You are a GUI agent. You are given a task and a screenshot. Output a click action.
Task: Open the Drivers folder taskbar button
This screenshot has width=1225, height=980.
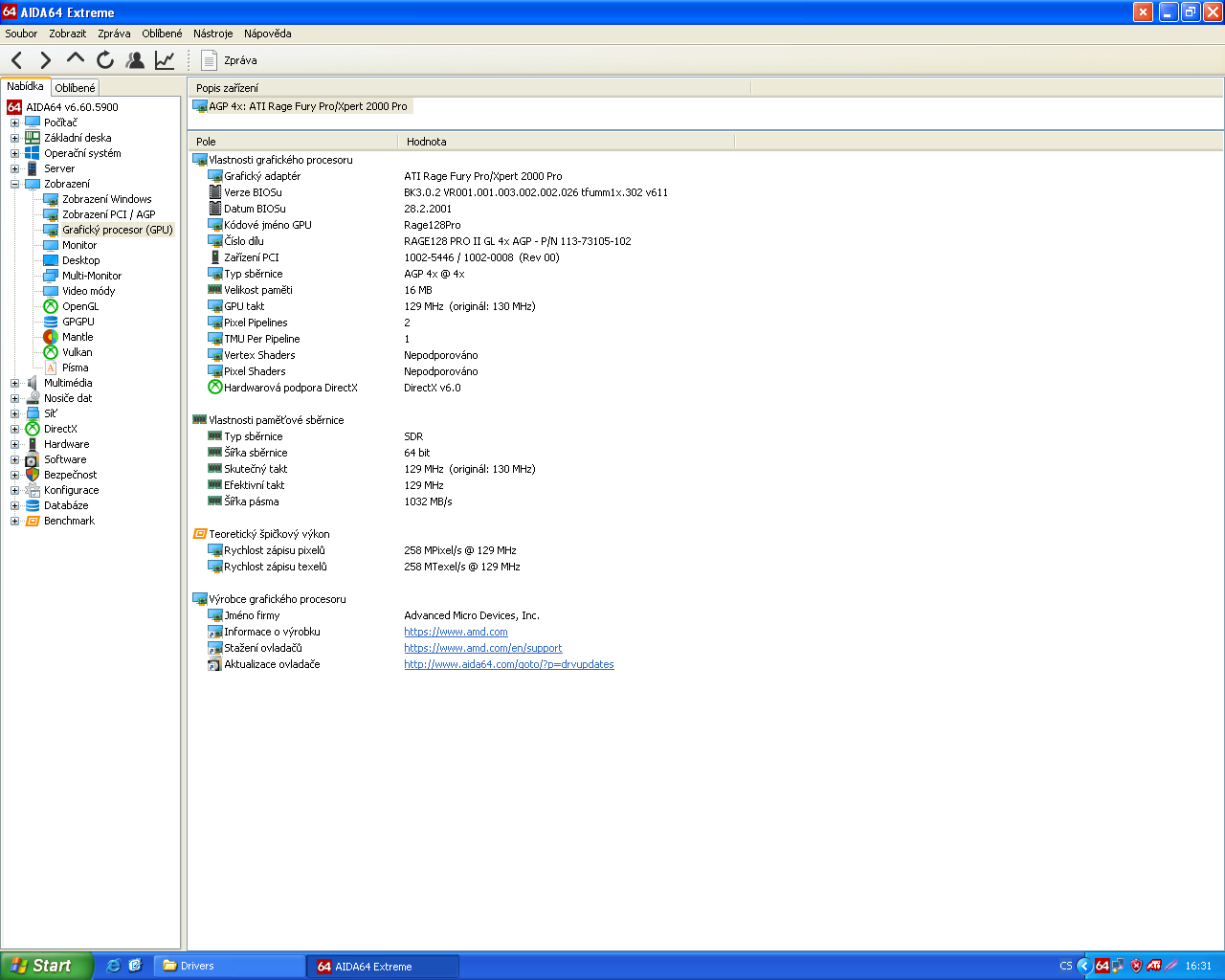tap(230, 966)
